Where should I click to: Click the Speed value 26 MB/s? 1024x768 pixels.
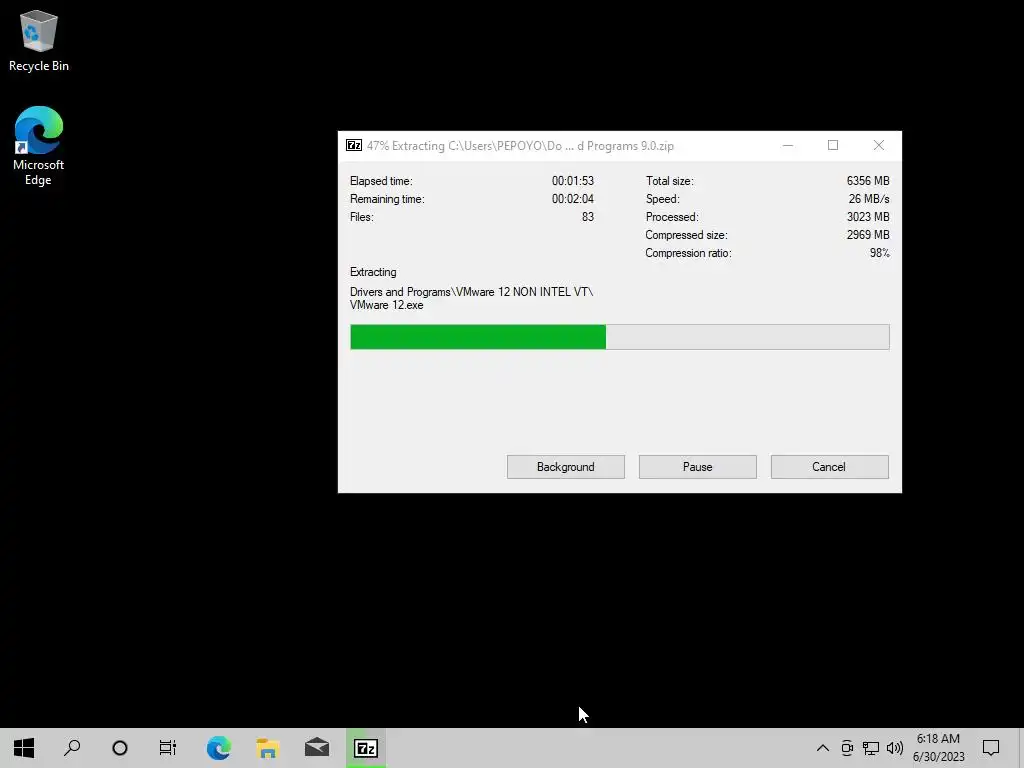click(x=869, y=199)
